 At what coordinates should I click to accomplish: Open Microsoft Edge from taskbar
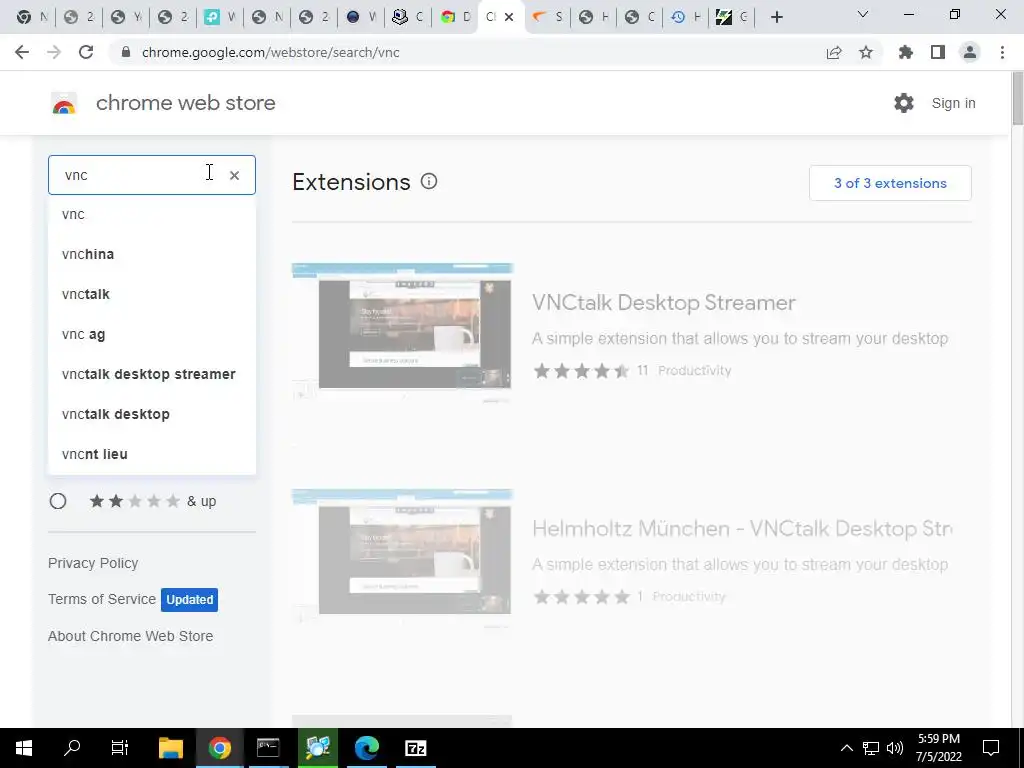pos(366,748)
